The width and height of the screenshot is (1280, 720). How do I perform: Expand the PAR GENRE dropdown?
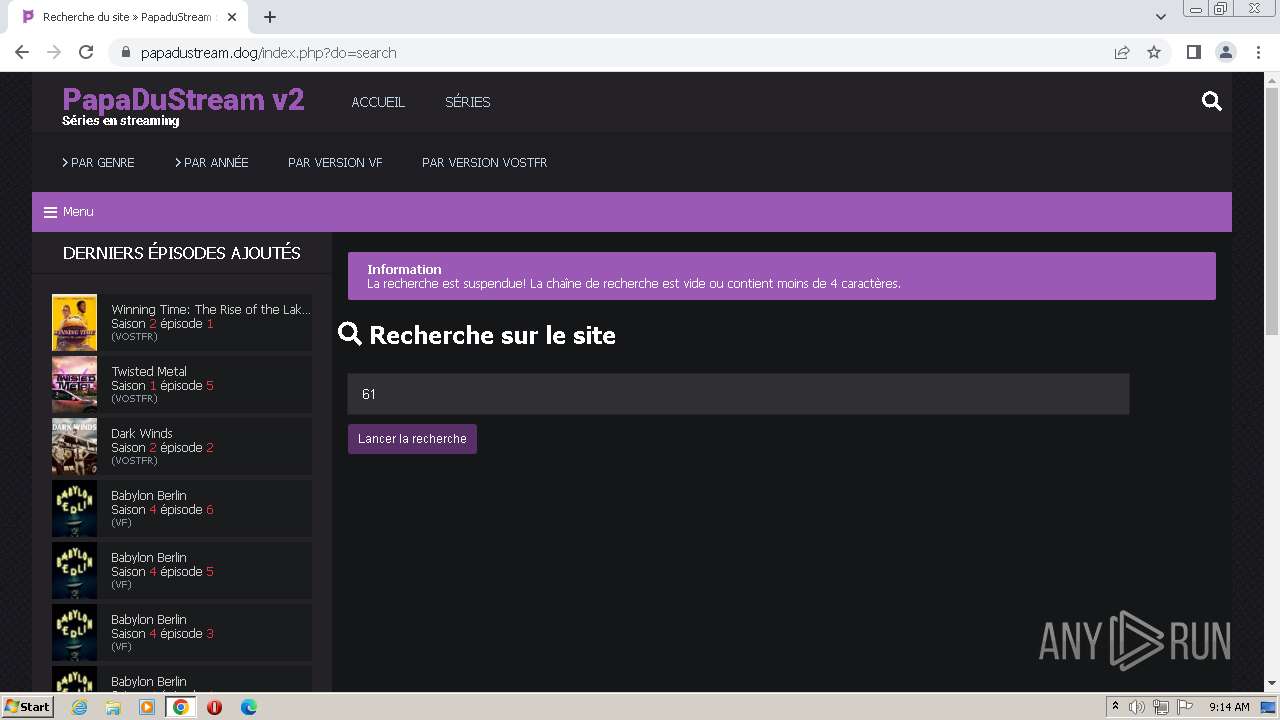98,162
